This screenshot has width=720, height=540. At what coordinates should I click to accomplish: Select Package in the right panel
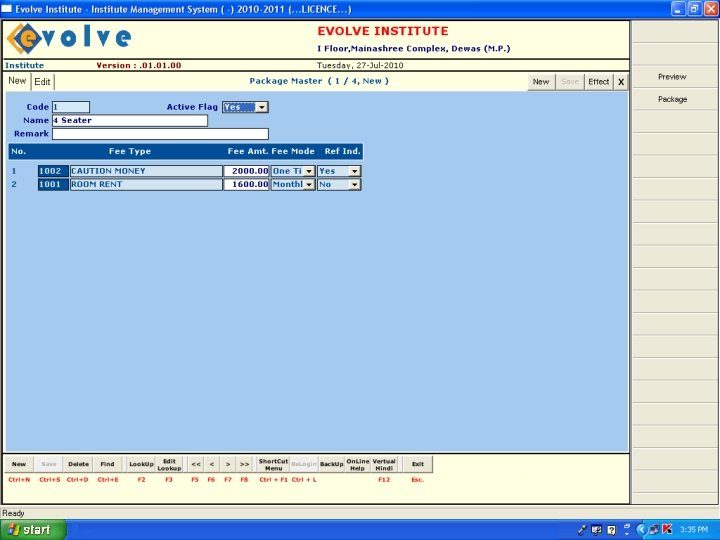click(672, 99)
